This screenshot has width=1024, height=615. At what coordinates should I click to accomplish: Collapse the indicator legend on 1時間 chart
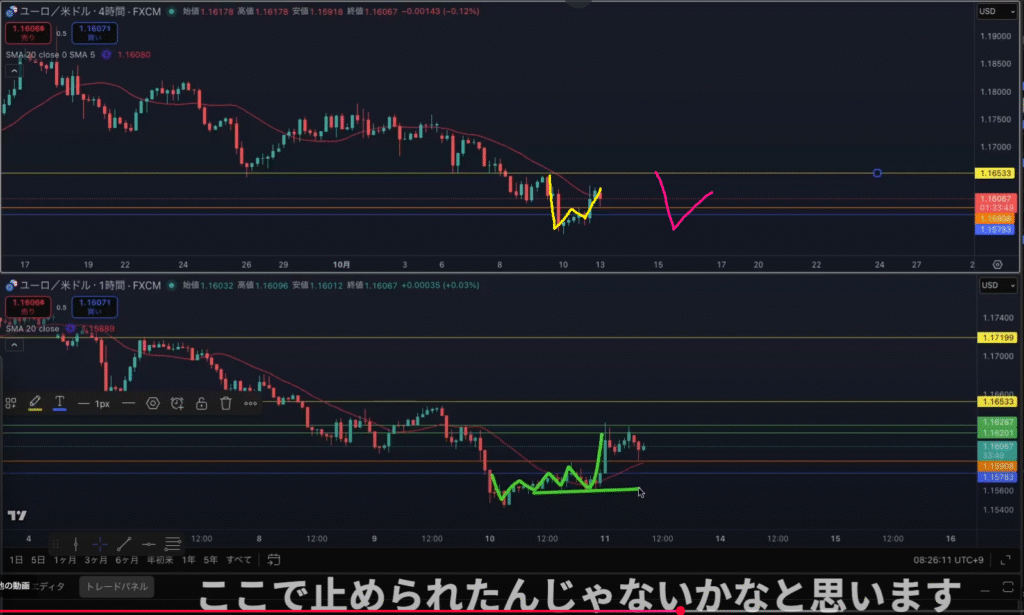pyautogui.click(x=14, y=345)
